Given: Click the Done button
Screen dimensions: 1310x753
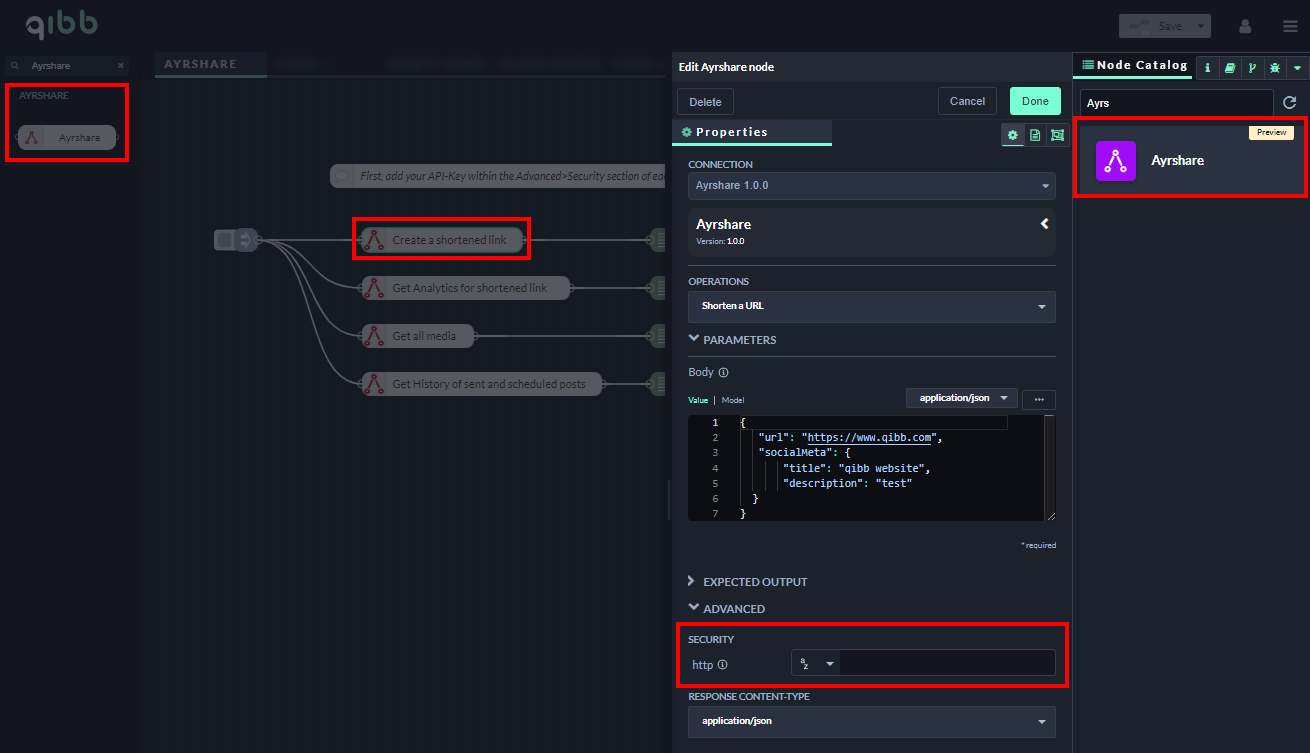Looking at the screenshot, I should tap(1035, 101).
